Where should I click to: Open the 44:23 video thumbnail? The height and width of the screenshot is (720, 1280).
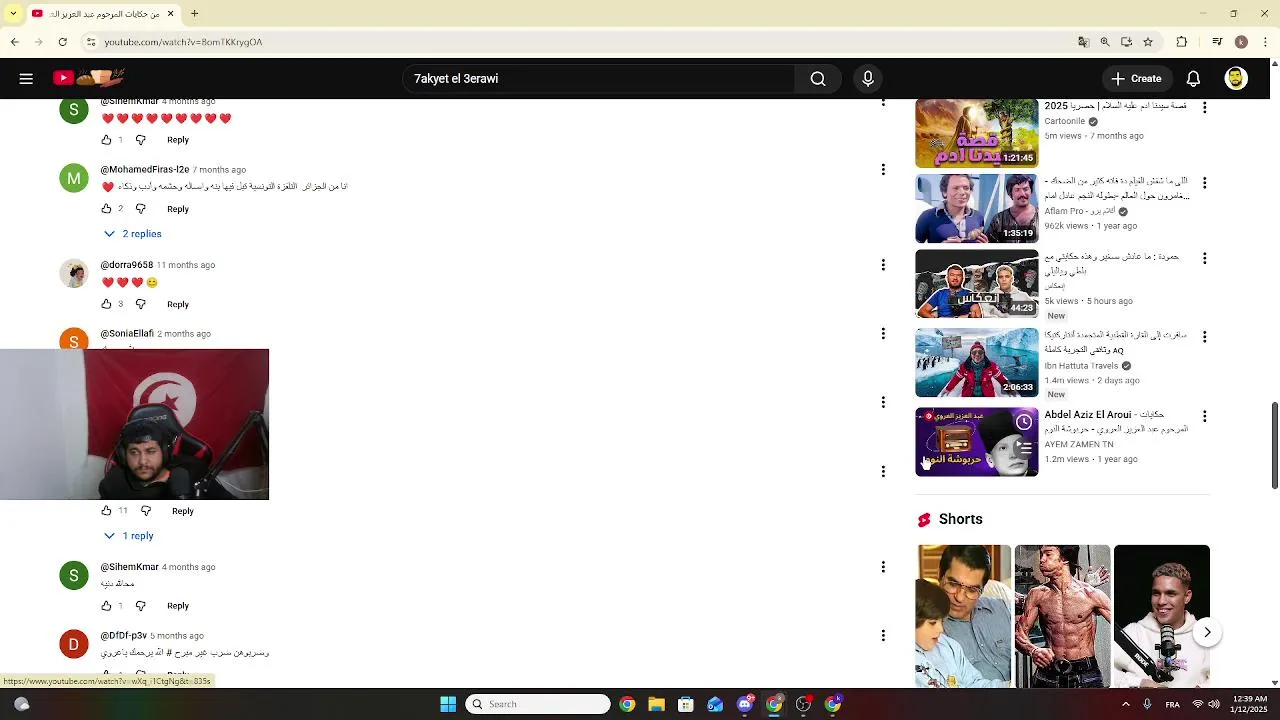point(977,285)
